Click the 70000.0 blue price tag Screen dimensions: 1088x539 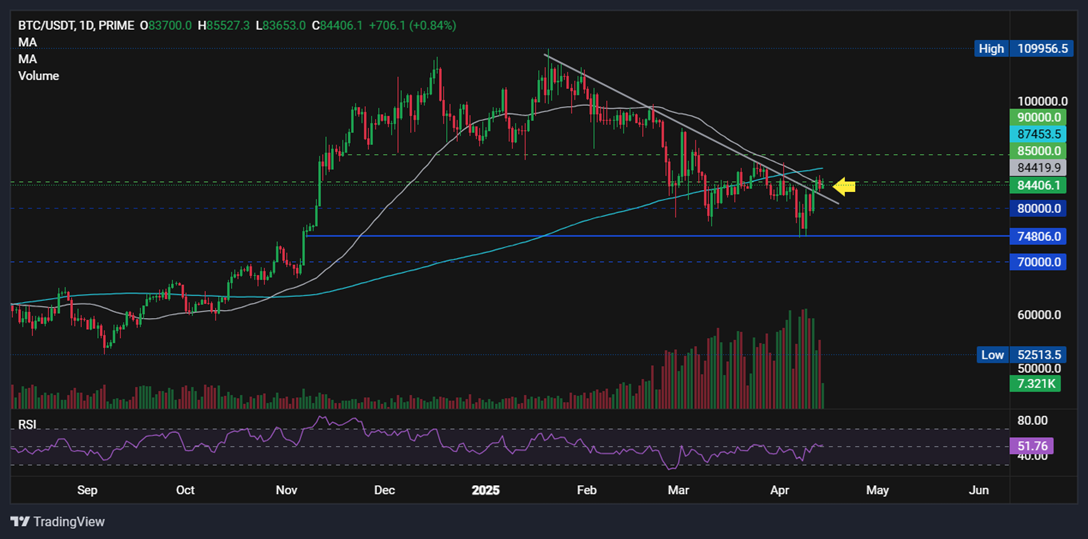tap(1038, 262)
